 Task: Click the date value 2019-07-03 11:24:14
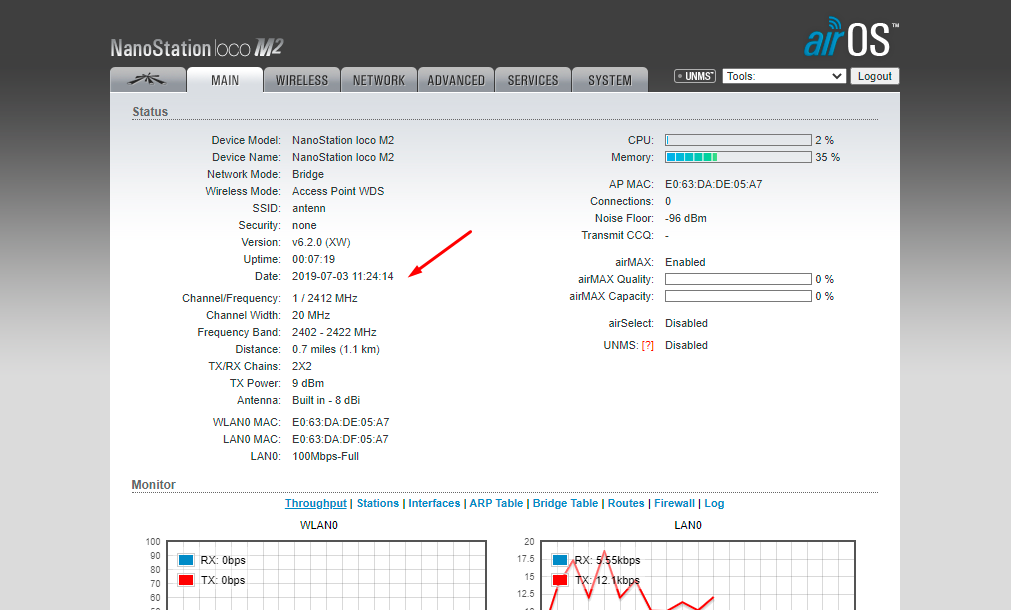tap(342, 277)
